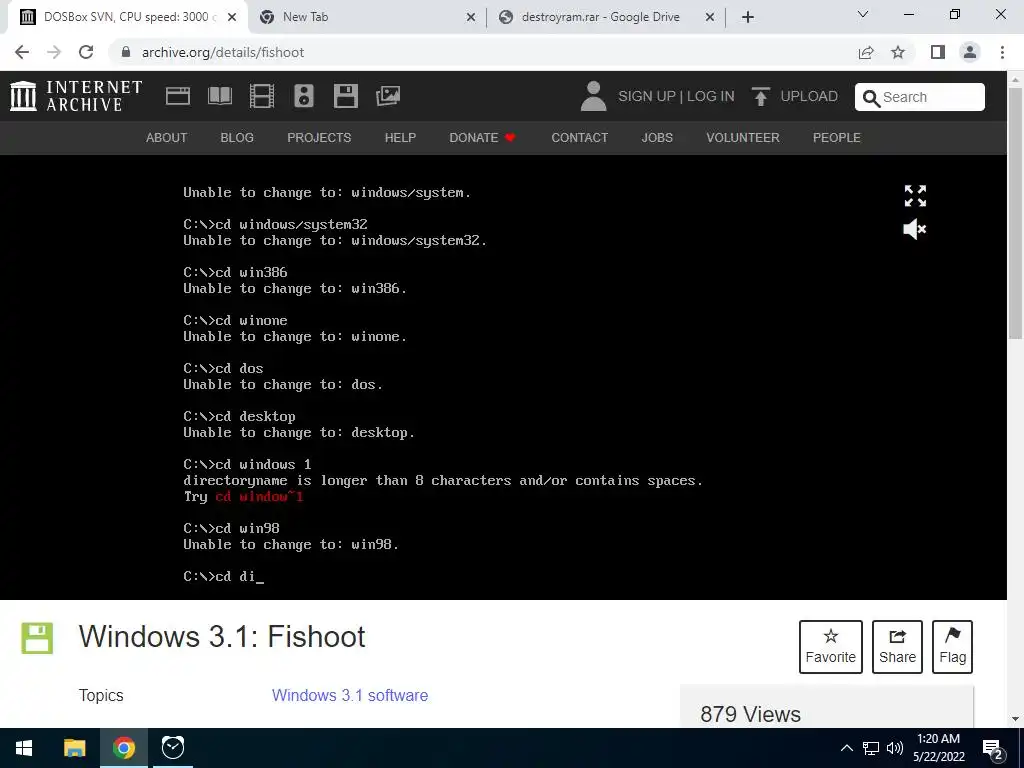Click the volume tray icon
The image size is (1024, 768).
tap(895, 748)
